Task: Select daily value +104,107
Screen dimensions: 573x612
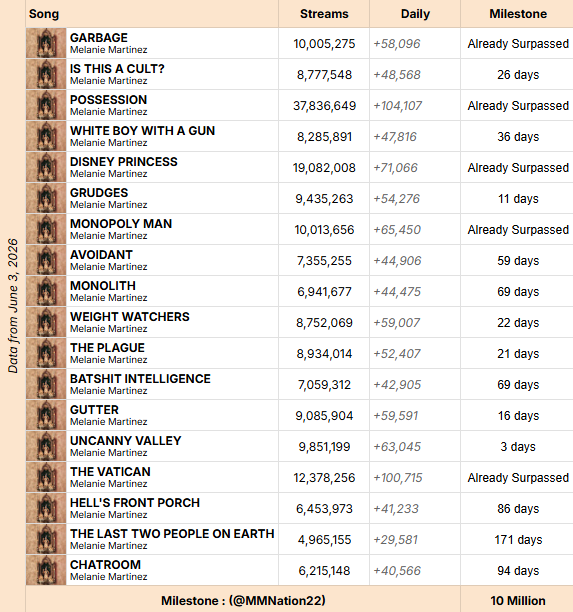Action: point(397,106)
